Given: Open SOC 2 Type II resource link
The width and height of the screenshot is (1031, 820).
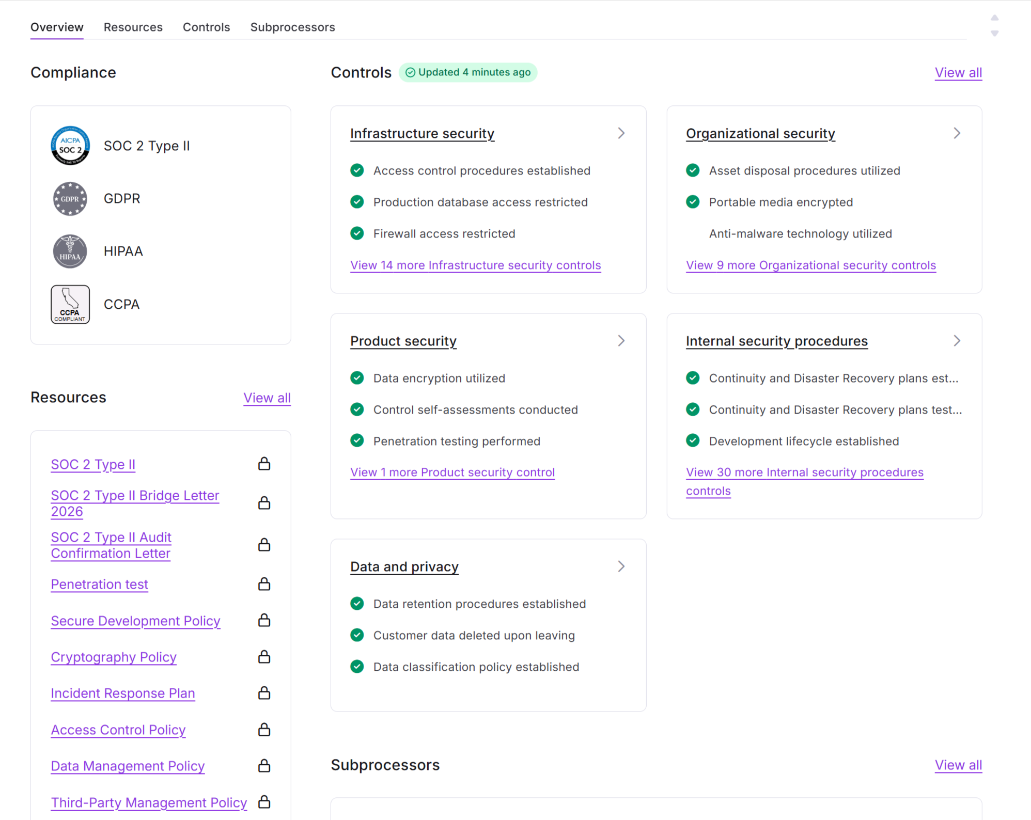Looking at the screenshot, I should tap(93, 464).
